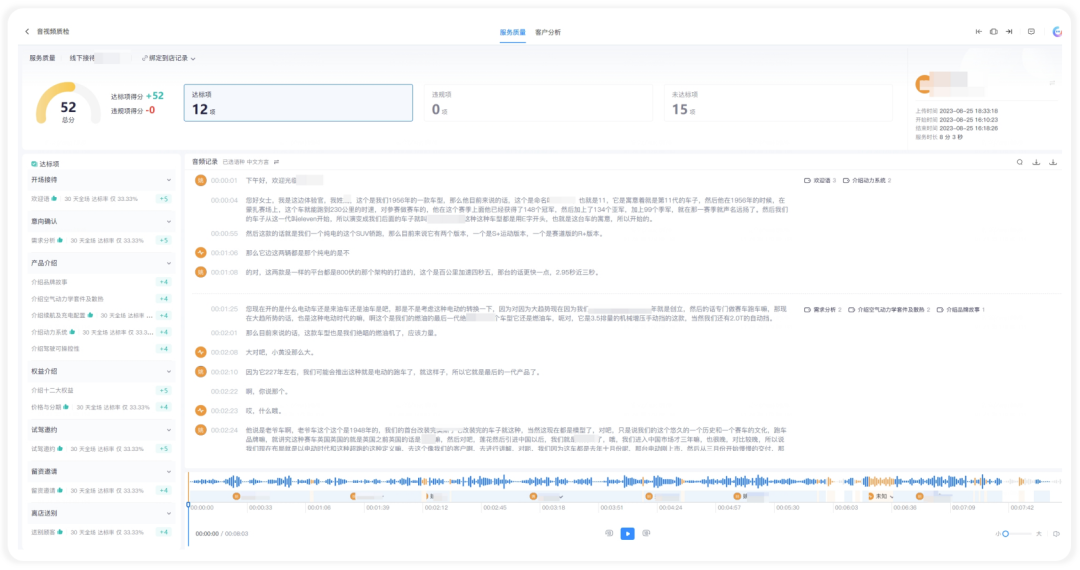Open the 绑定到店记录 dropdown
This screenshot has height=570, width=1080.
(169, 59)
